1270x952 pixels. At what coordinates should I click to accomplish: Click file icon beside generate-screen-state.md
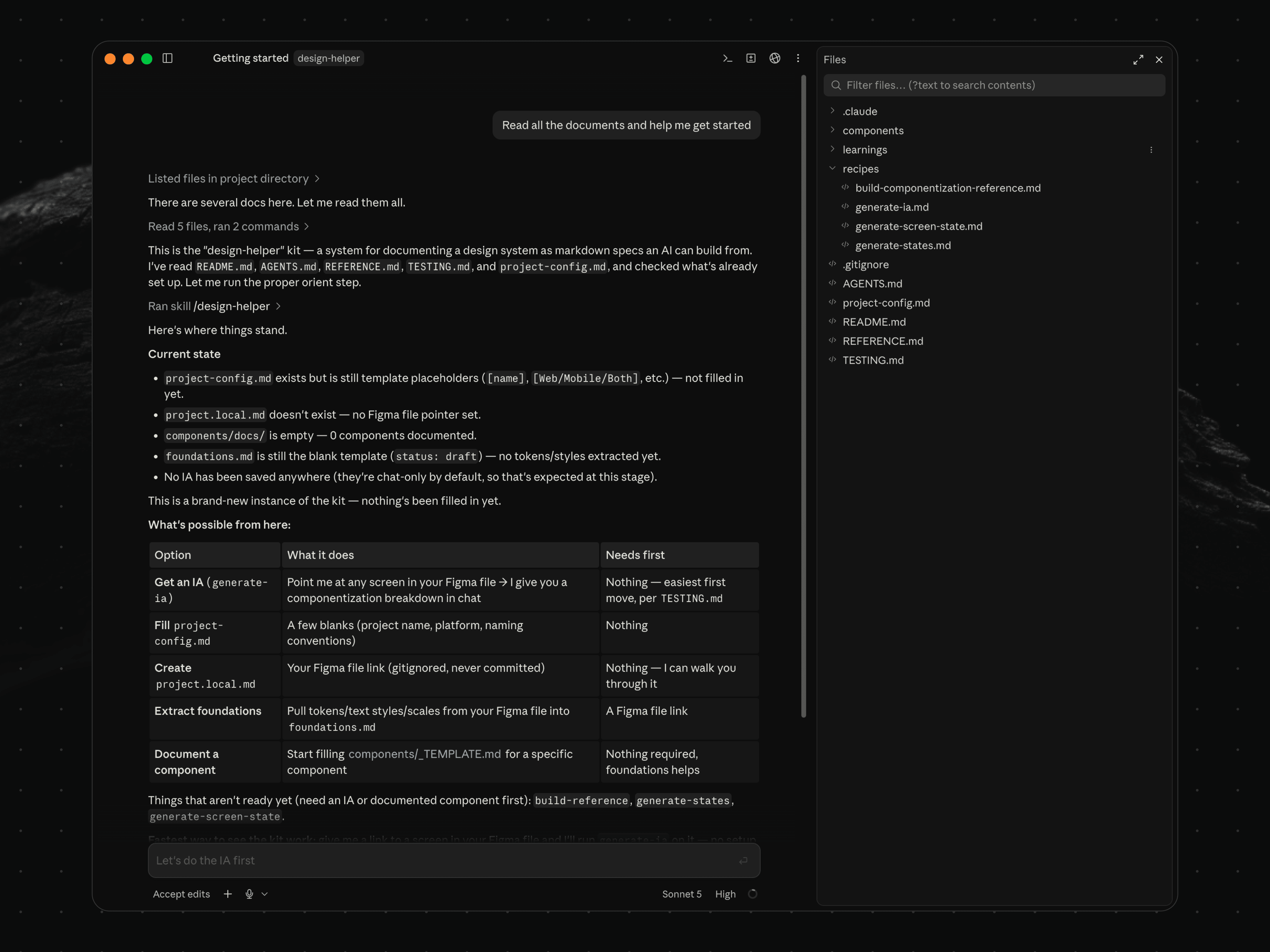pyautogui.click(x=845, y=226)
